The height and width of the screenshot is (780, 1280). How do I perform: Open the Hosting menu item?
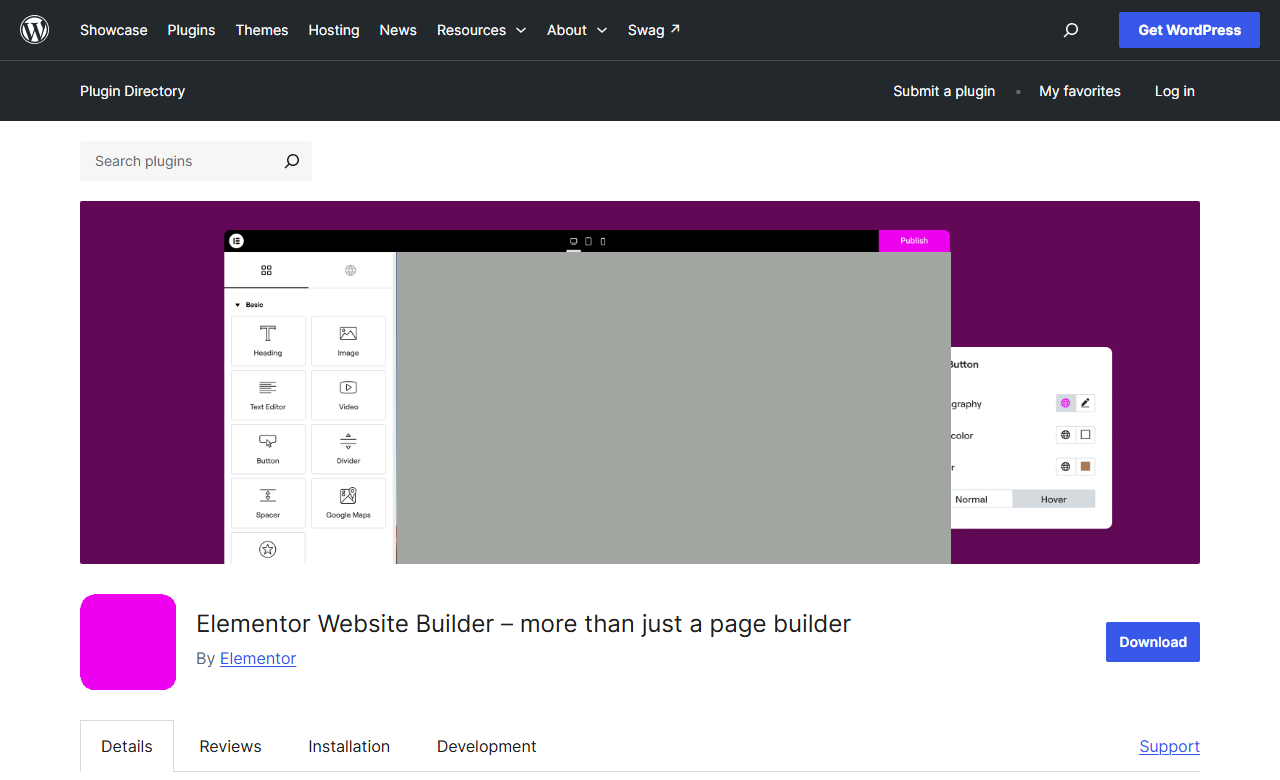coord(334,30)
